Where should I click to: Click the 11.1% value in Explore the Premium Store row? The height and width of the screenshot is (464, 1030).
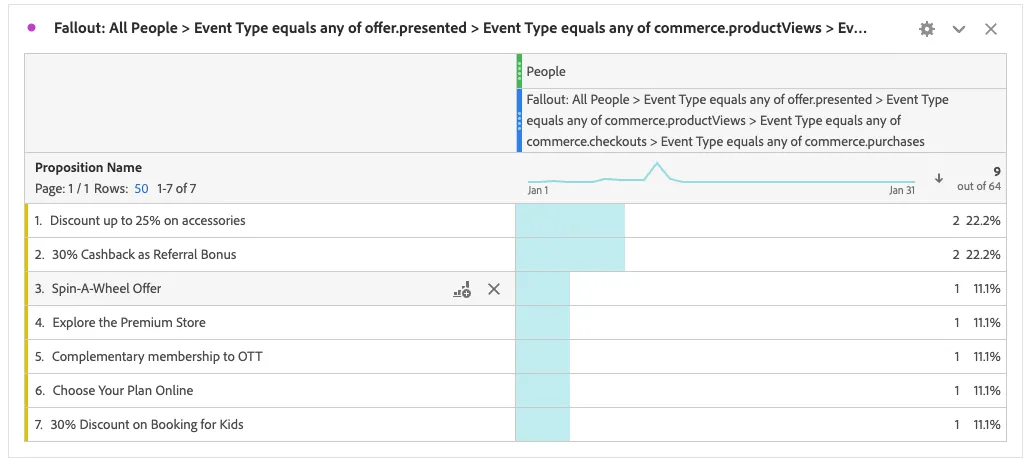[x=987, y=323]
